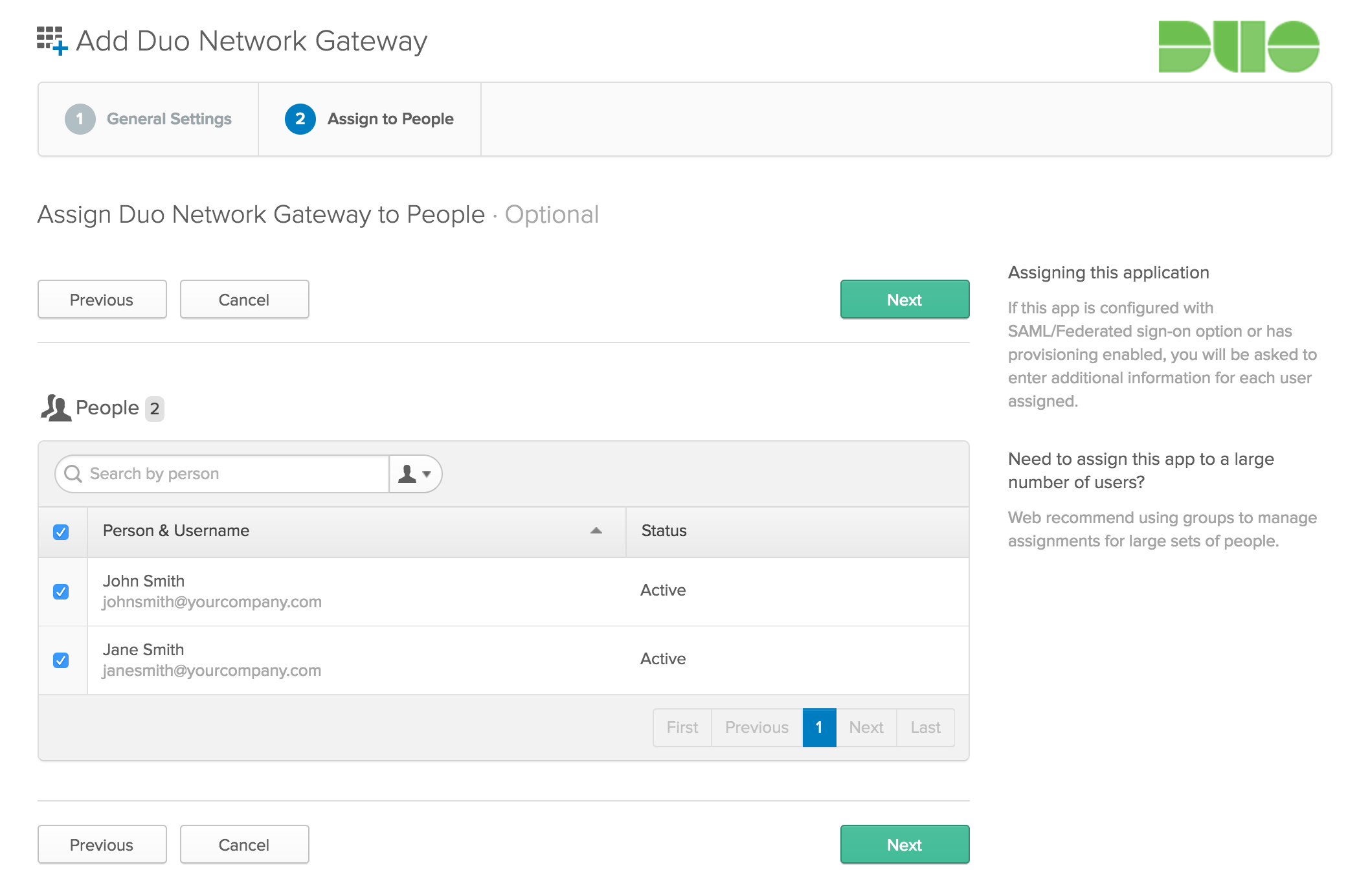Screen dimensions: 1348x896
Task: Click the bottom Cancel button
Action: [245, 844]
